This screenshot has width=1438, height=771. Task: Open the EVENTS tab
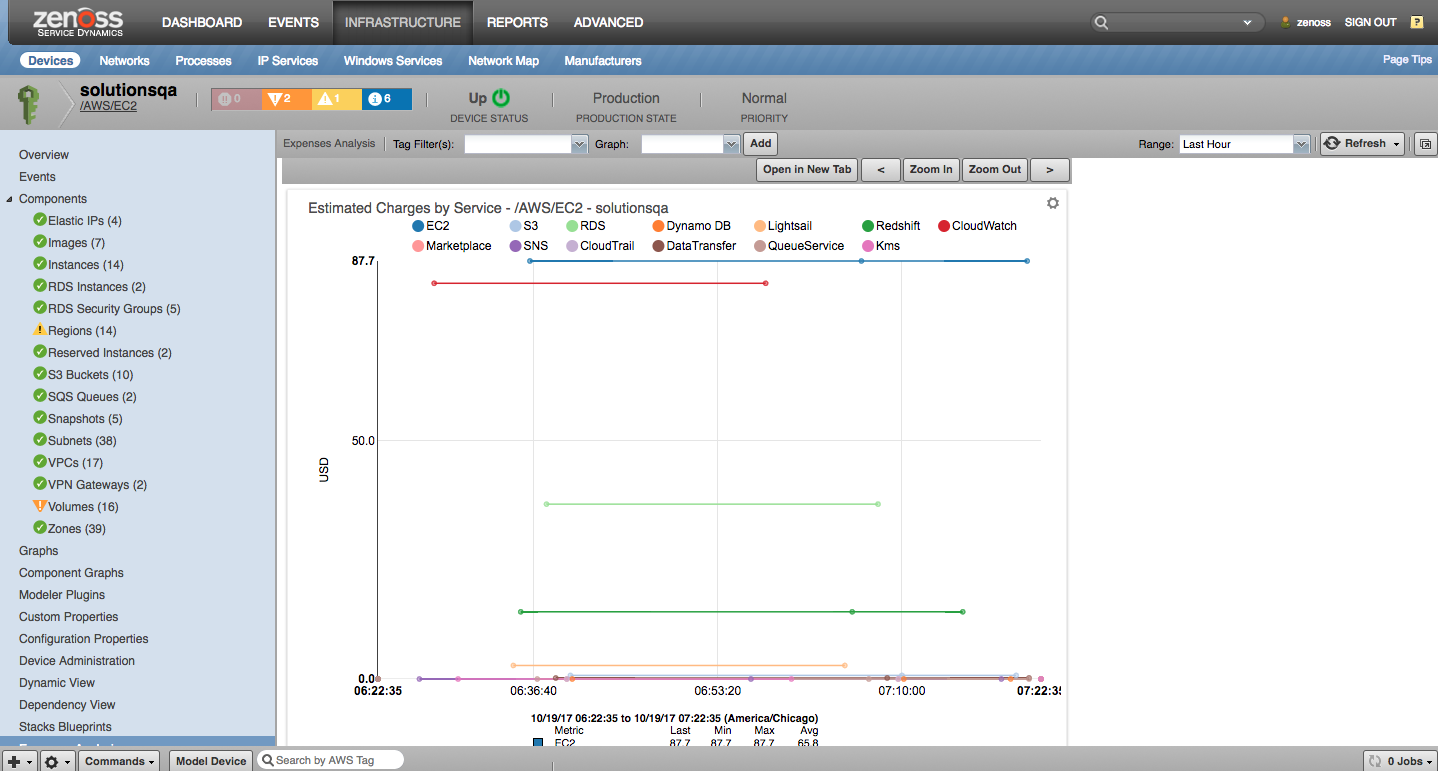coord(294,22)
